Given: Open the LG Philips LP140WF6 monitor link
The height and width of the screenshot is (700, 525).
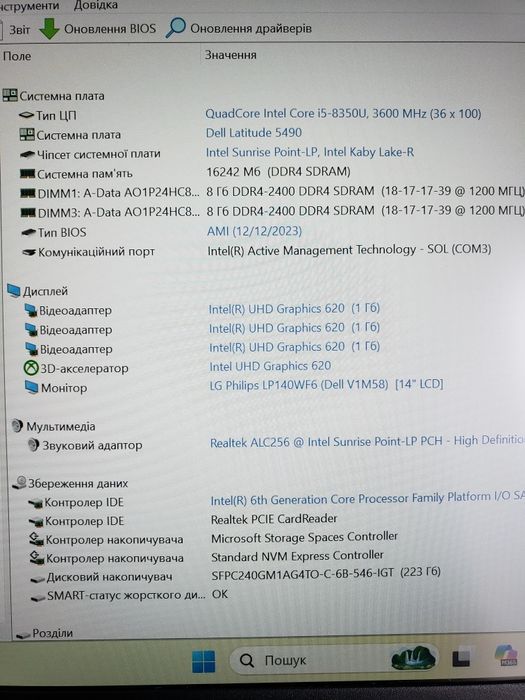Looking at the screenshot, I should coord(326,384).
